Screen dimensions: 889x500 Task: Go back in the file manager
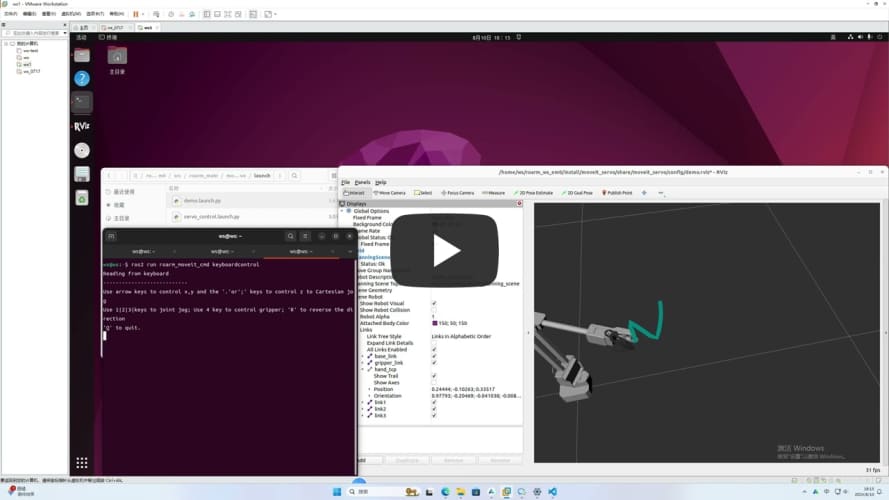point(109,176)
